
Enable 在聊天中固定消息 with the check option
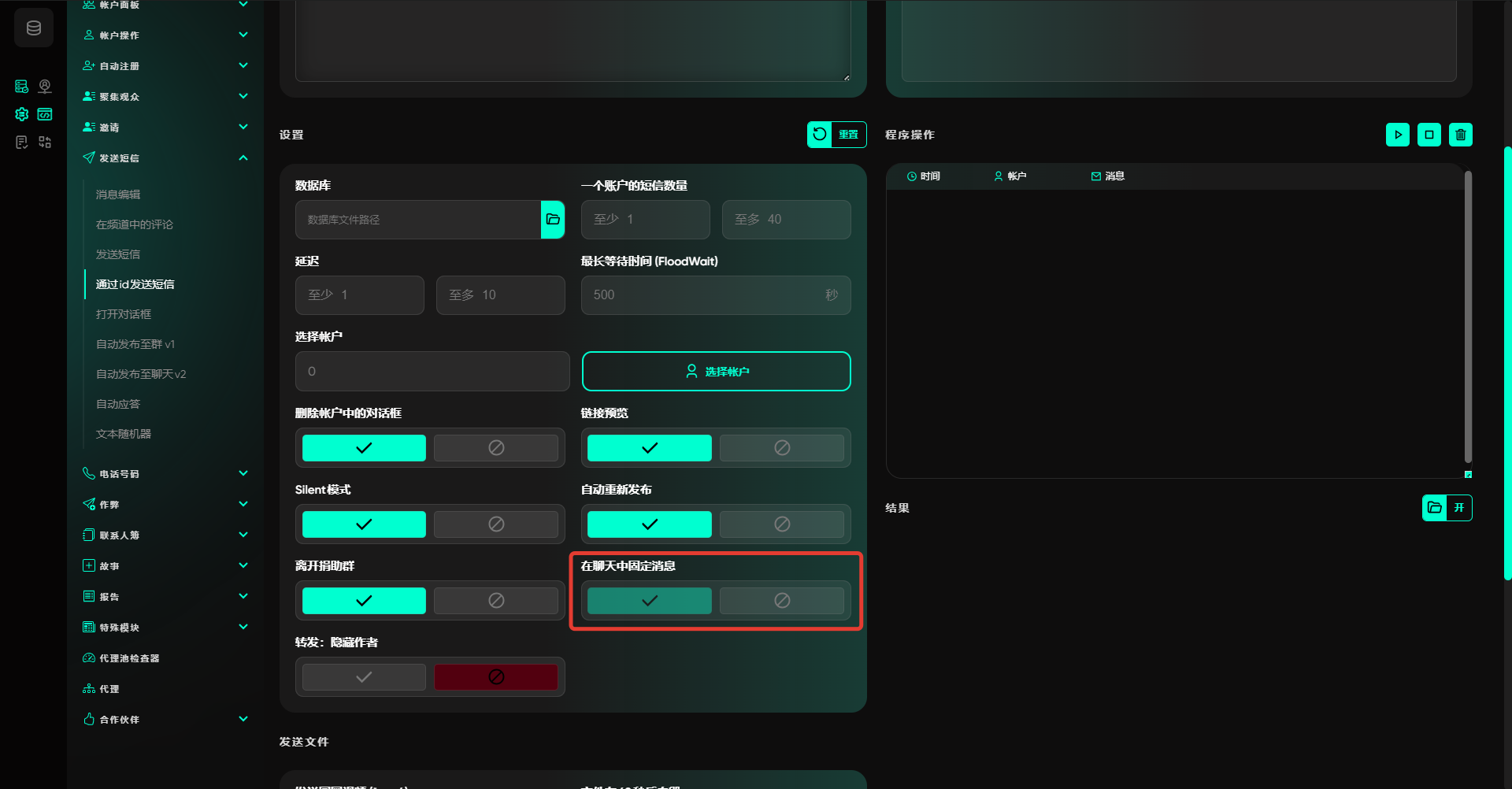pos(649,601)
